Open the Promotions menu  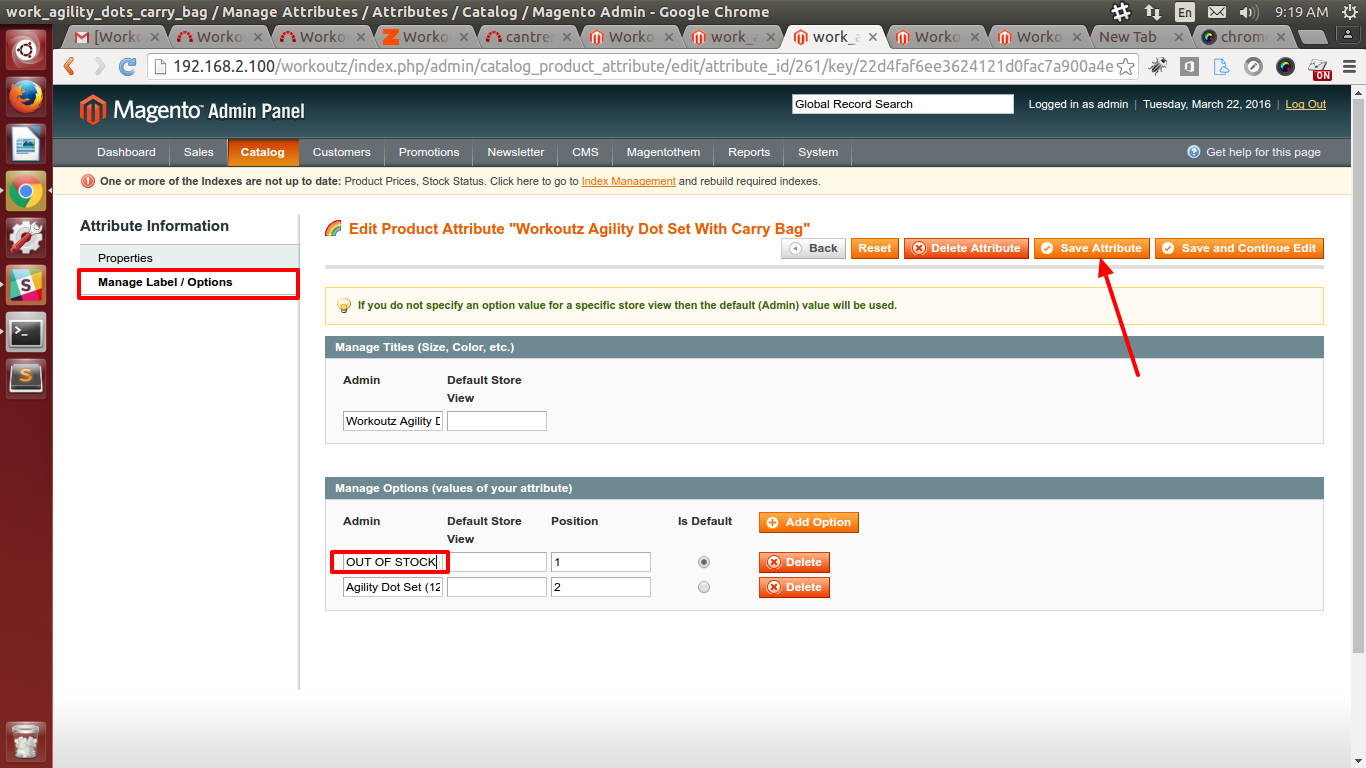point(429,152)
